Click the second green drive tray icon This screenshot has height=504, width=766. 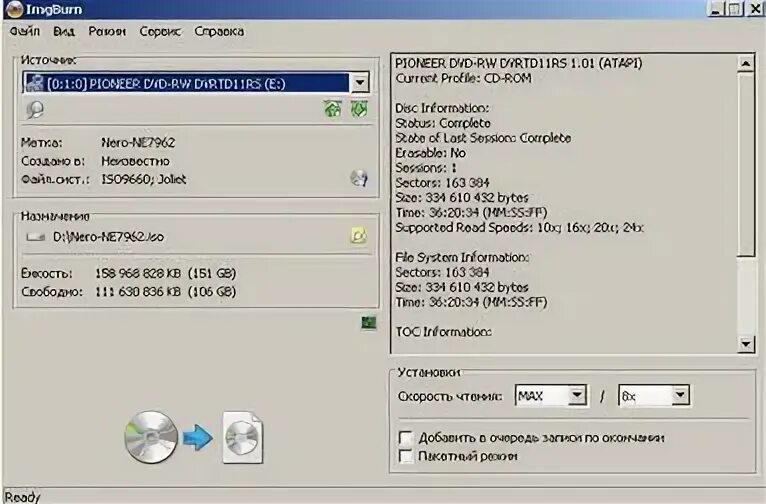tap(359, 109)
